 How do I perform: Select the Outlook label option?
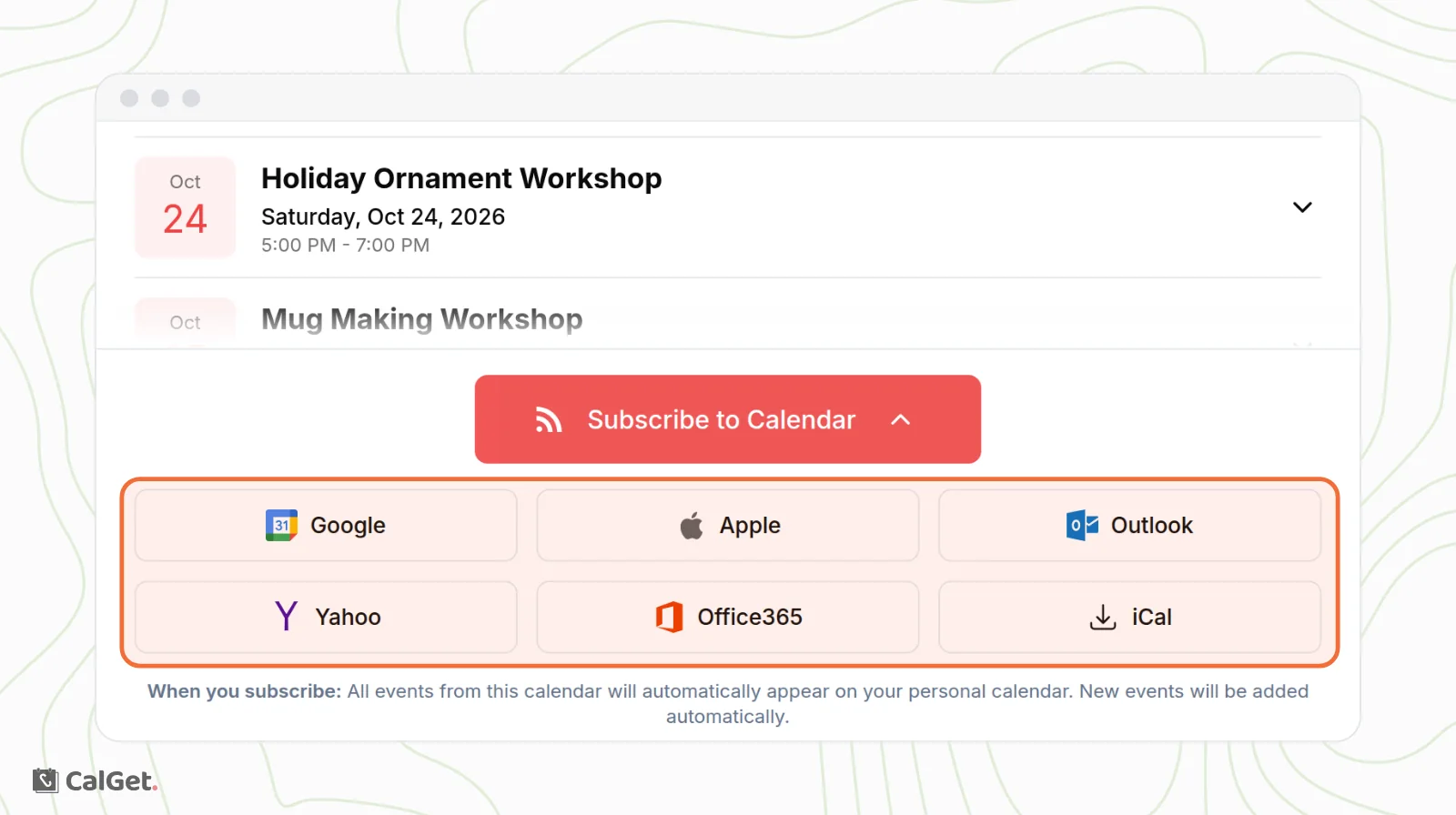(1151, 526)
